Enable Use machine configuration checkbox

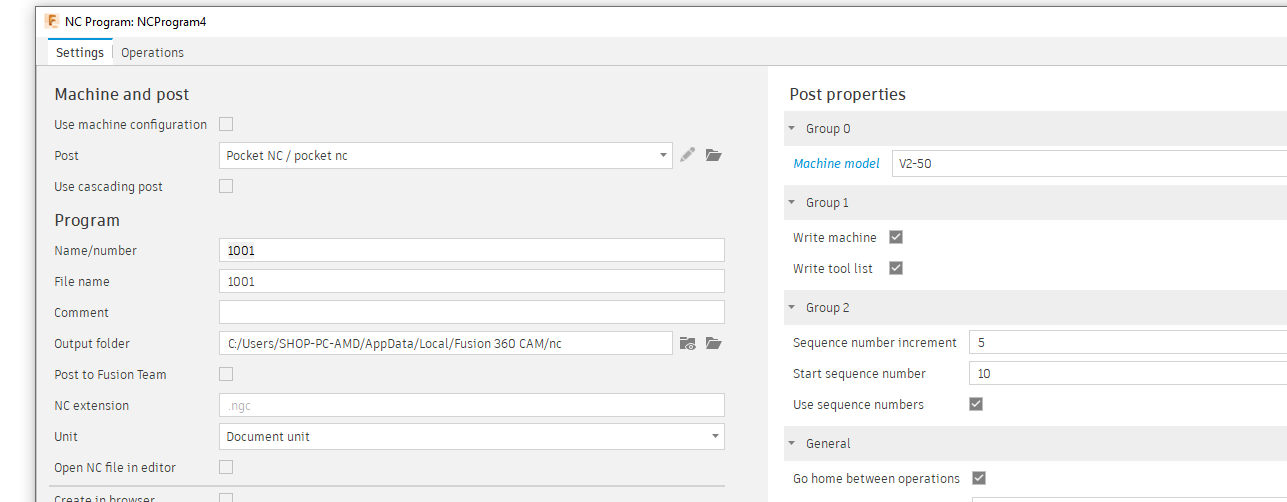pyautogui.click(x=226, y=124)
